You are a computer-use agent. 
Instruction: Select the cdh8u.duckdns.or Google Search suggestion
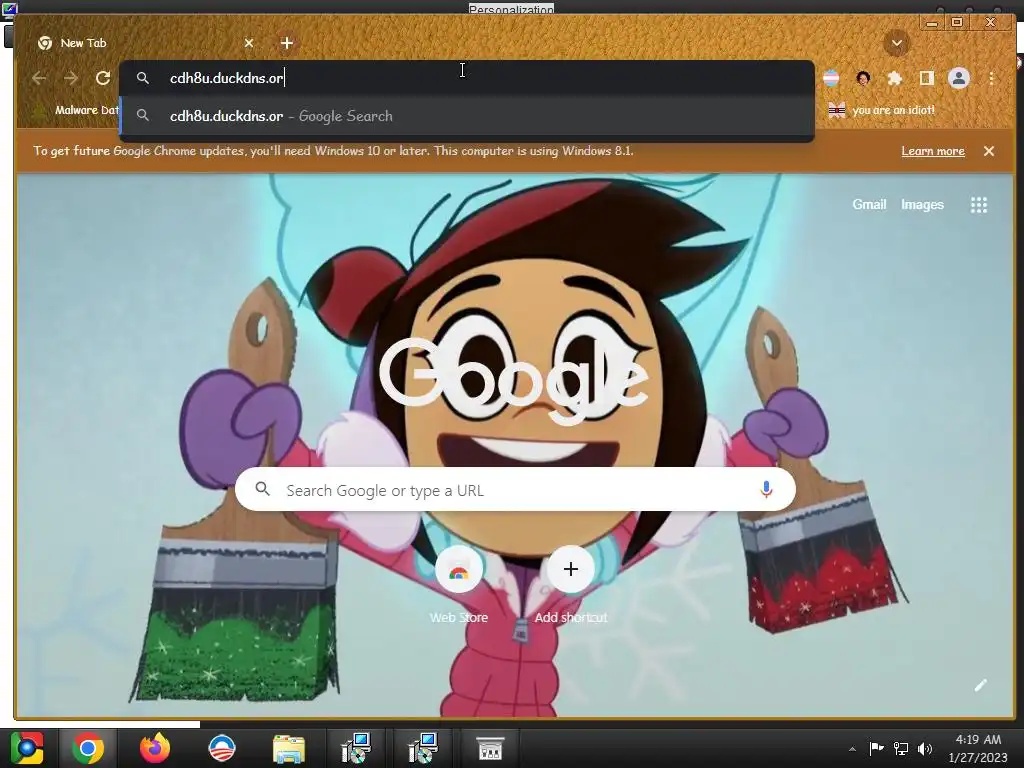coord(467,116)
